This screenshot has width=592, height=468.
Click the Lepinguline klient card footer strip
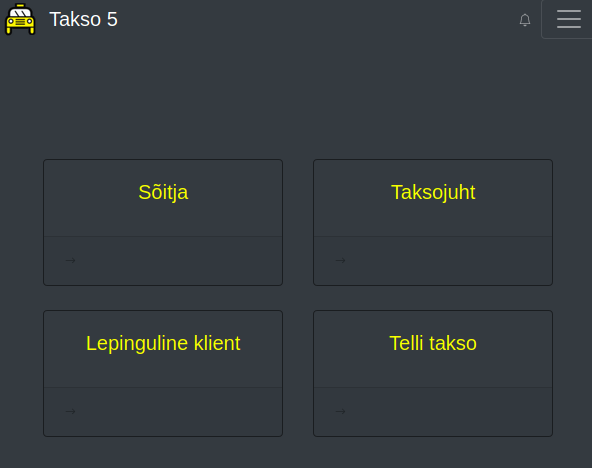point(163,412)
